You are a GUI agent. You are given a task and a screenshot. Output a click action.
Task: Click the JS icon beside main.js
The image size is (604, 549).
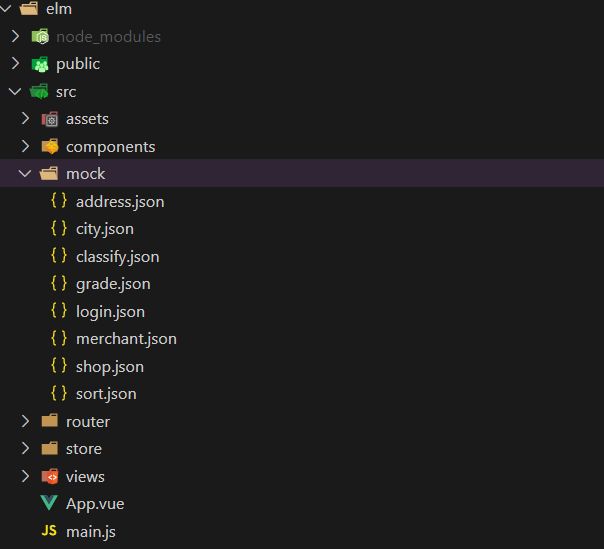coord(49,531)
